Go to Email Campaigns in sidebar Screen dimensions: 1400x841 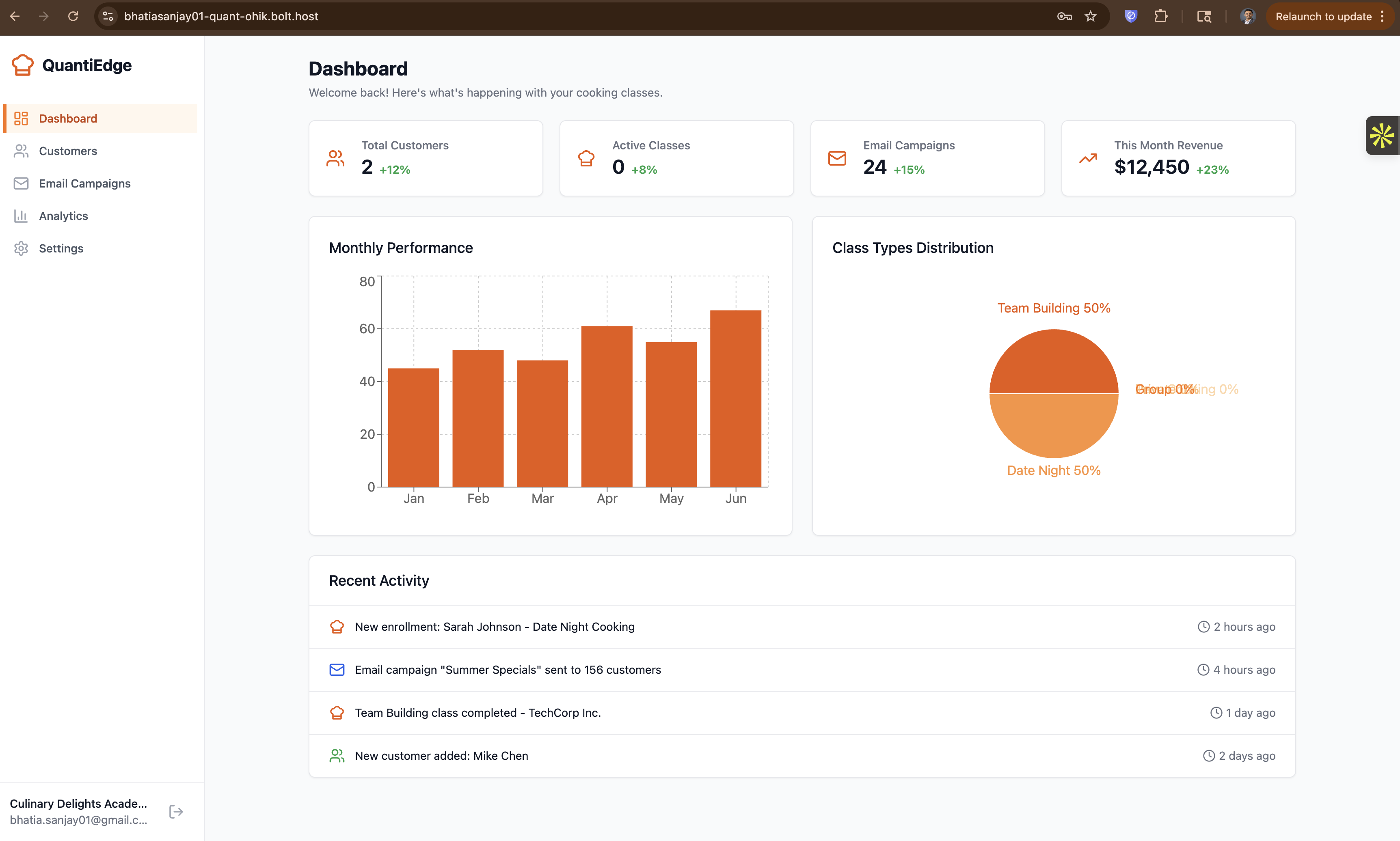pyautogui.click(x=84, y=183)
